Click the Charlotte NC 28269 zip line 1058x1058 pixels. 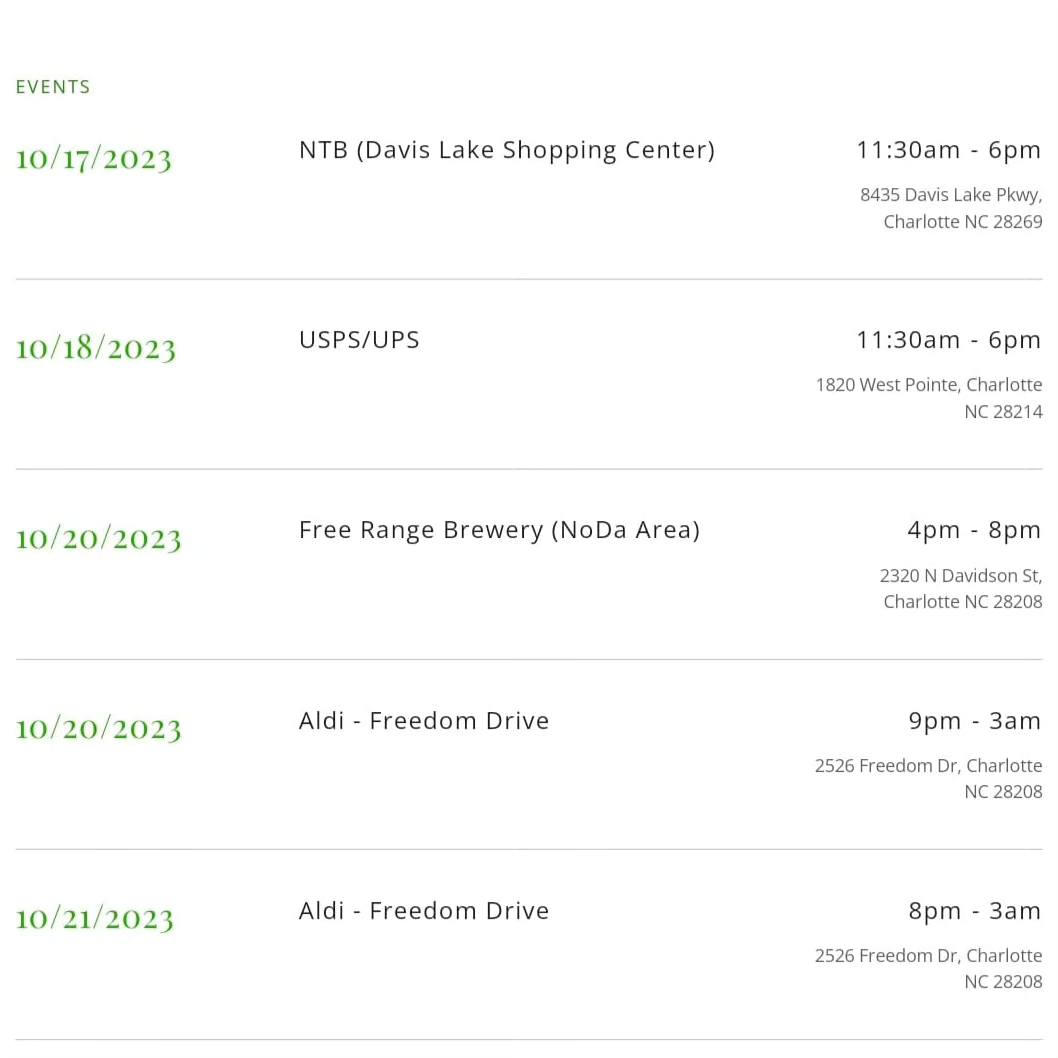click(x=963, y=222)
